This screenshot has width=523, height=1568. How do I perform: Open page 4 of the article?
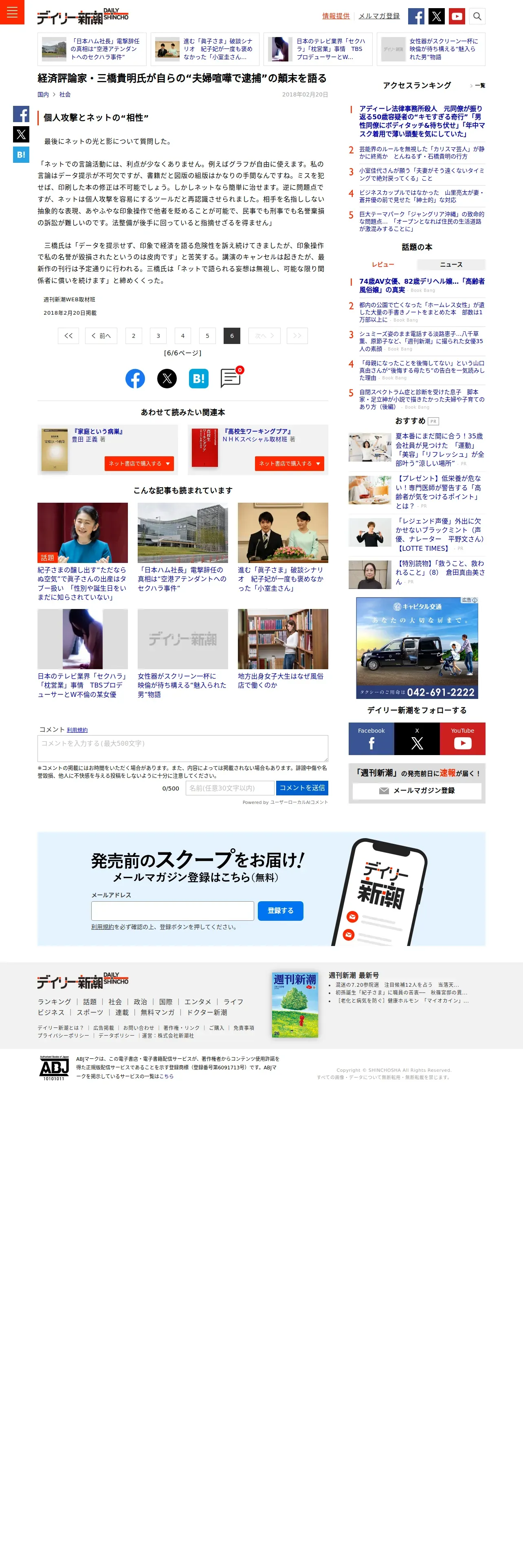click(182, 335)
